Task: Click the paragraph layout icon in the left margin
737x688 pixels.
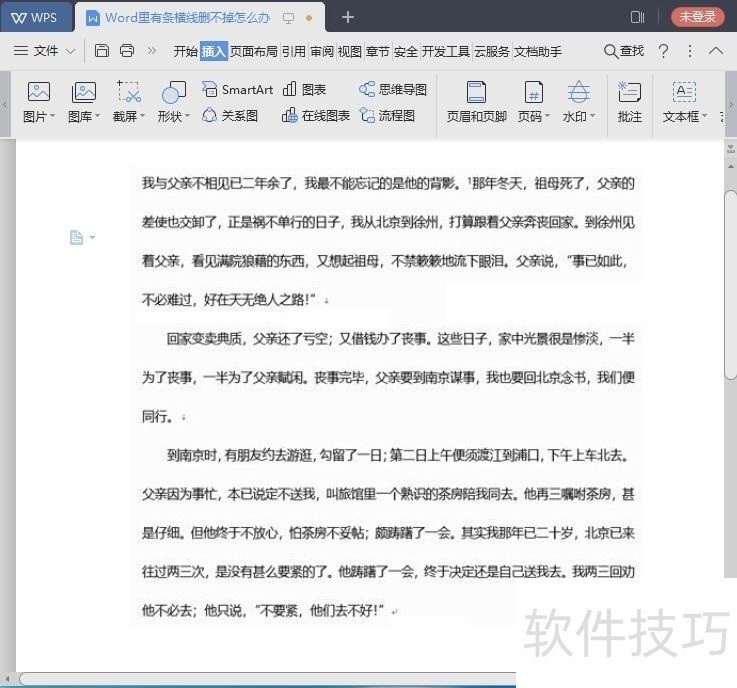Action: [x=76, y=237]
